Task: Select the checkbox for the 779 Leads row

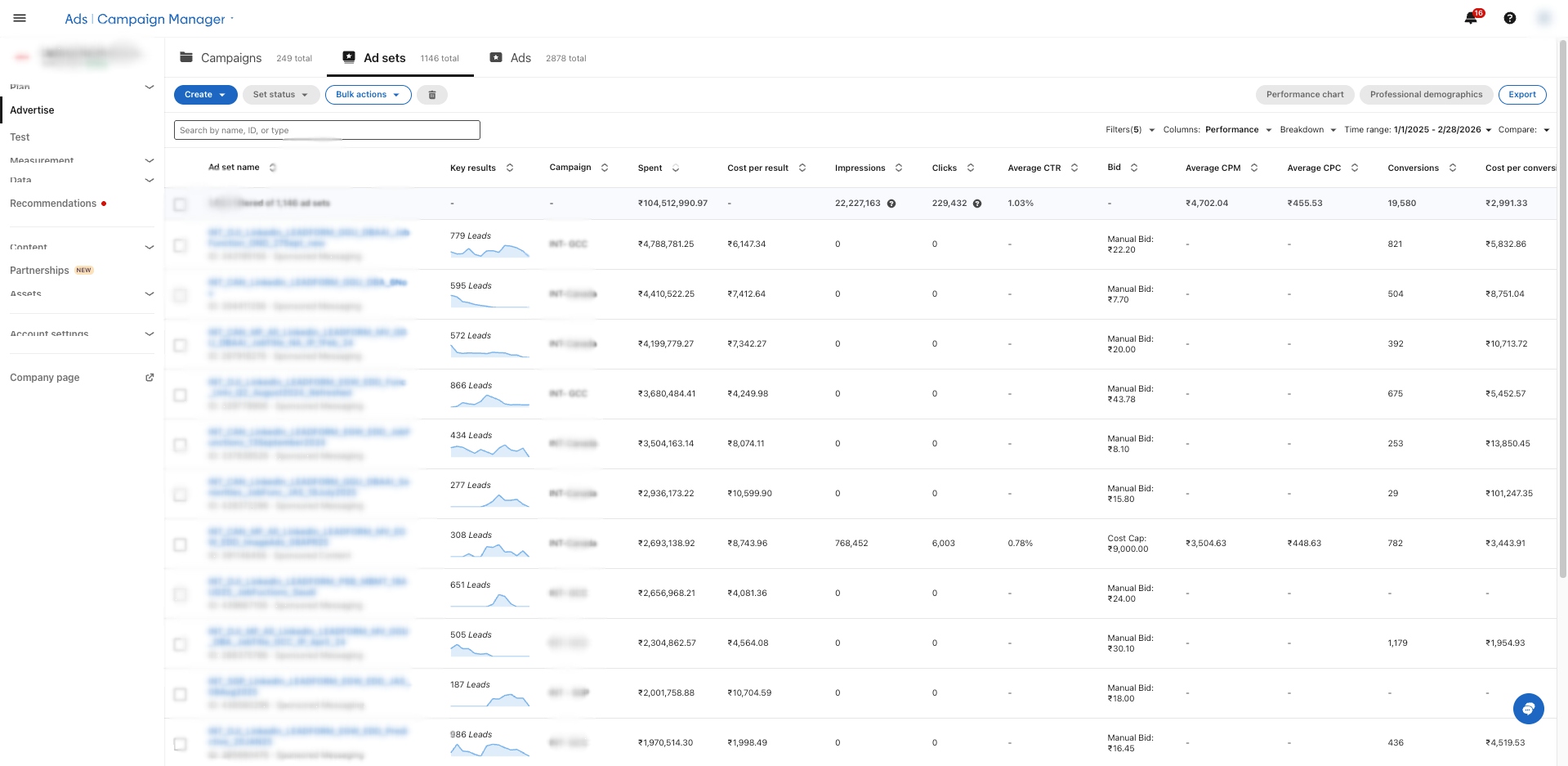Action: point(180,245)
